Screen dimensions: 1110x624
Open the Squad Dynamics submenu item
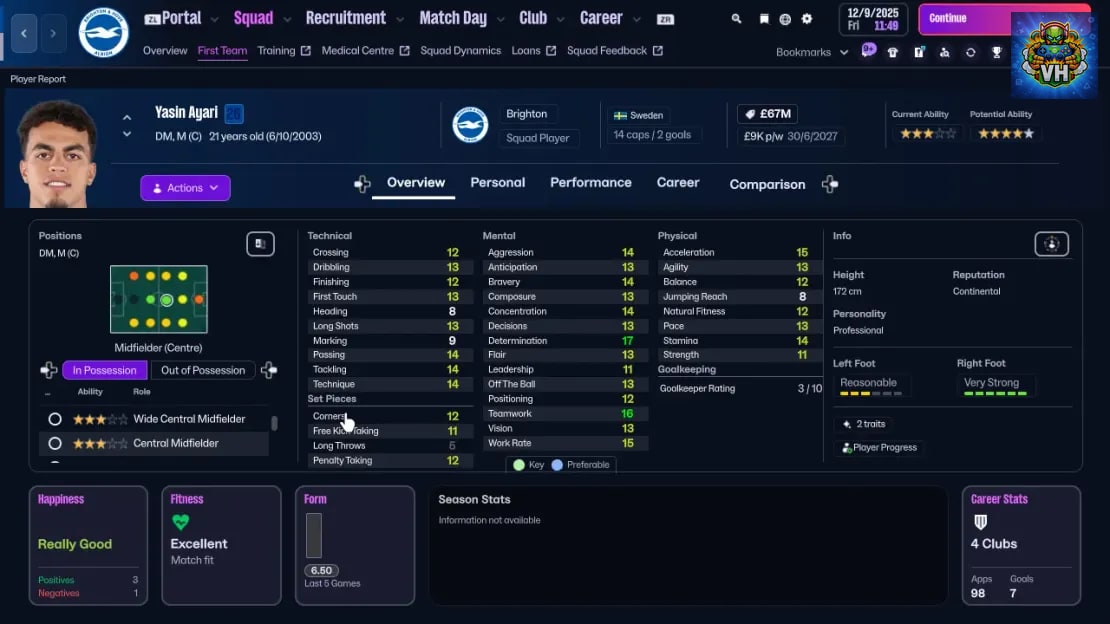[x=460, y=50]
